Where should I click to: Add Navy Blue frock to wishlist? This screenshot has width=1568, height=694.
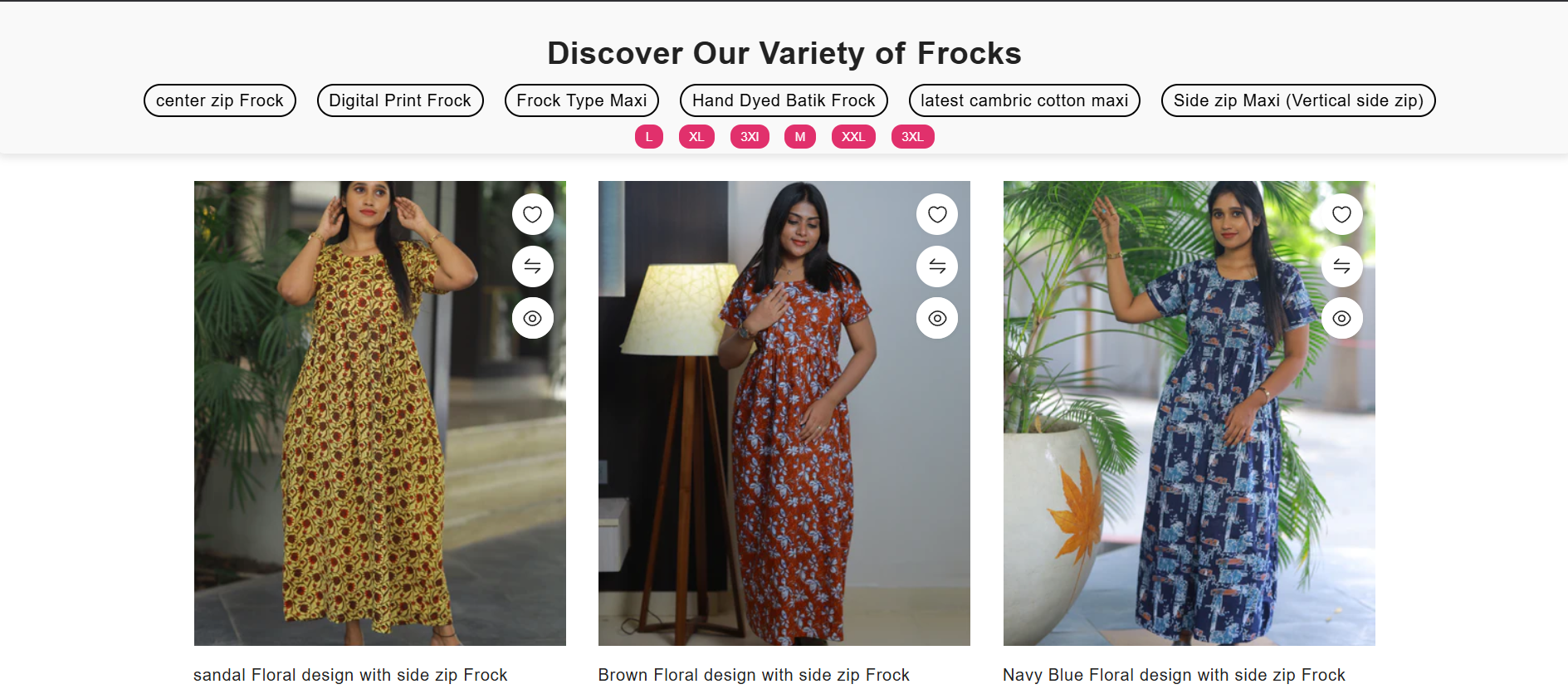coord(1341,214)
